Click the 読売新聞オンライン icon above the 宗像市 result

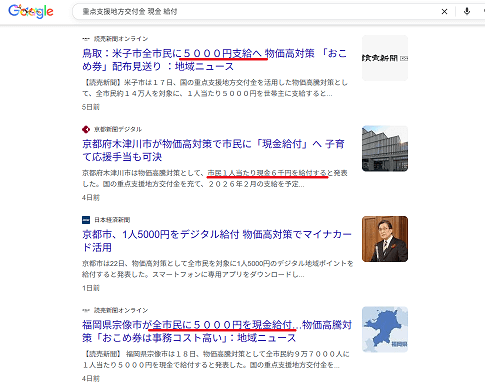coord(86,310)
